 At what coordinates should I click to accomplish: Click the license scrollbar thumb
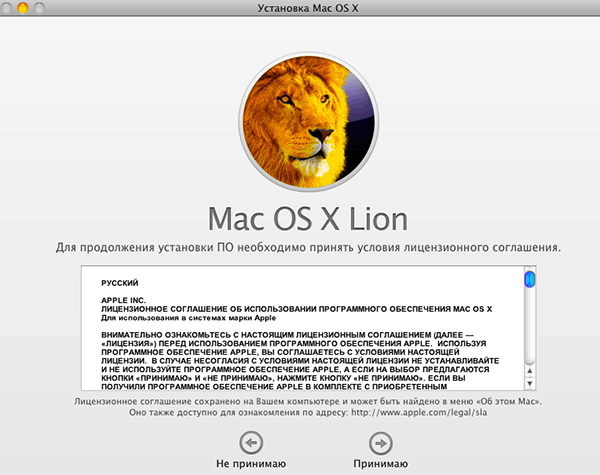pyautogui.click(x=530, y=279)
